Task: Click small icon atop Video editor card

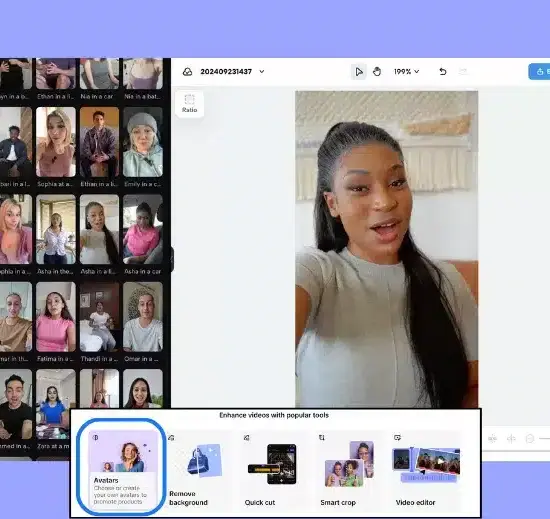Action: point(397,438)
